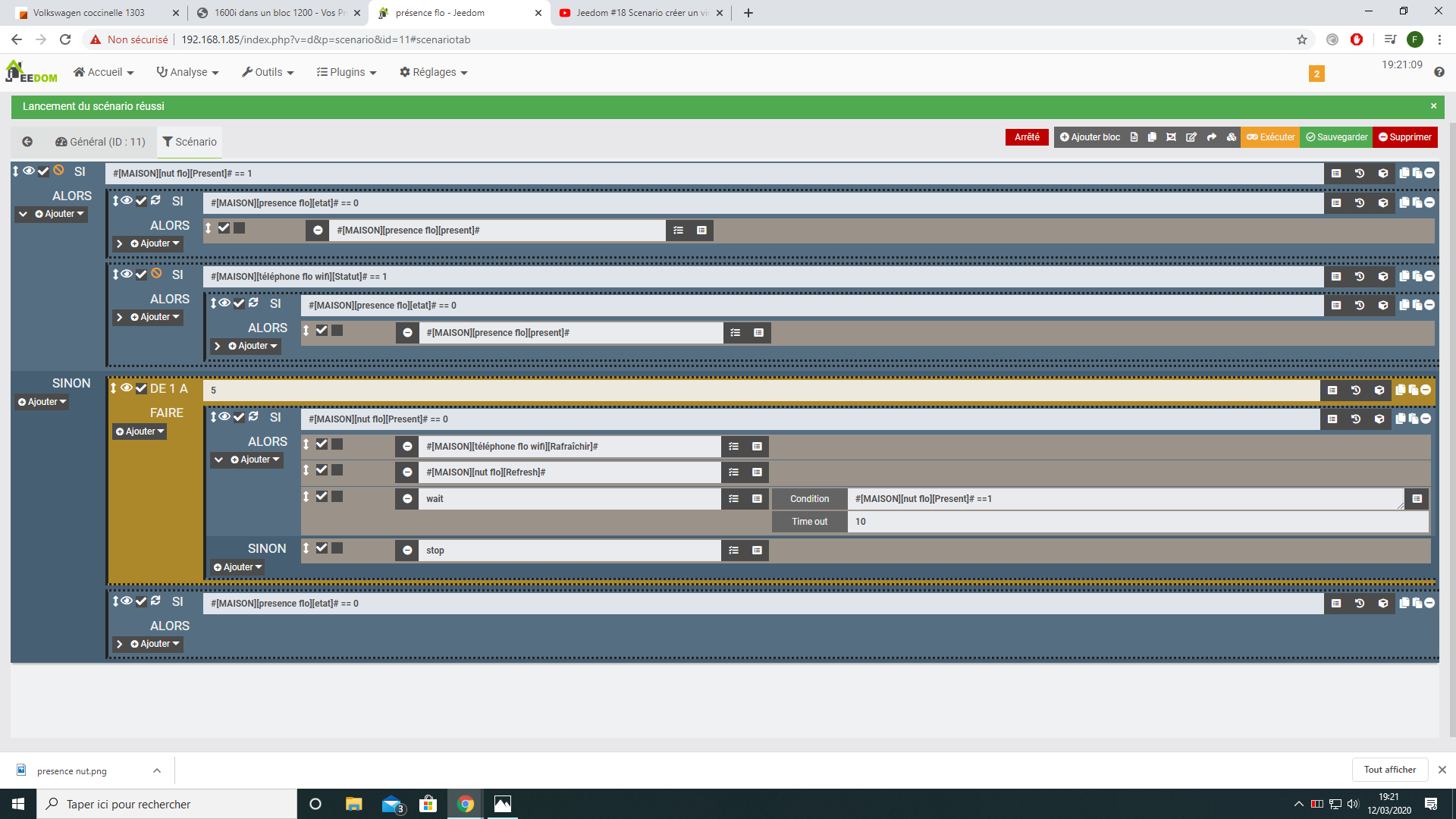The height and width of the screenshot is (819, 1456).
Task: Go back with the arrow left of Général tab
Action: [x=27, y=142]
